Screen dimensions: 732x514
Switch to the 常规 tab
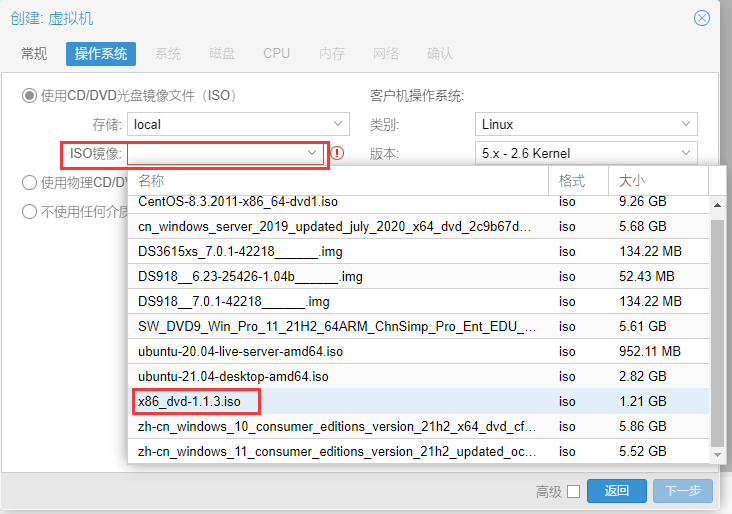click(x=34, y=54)
